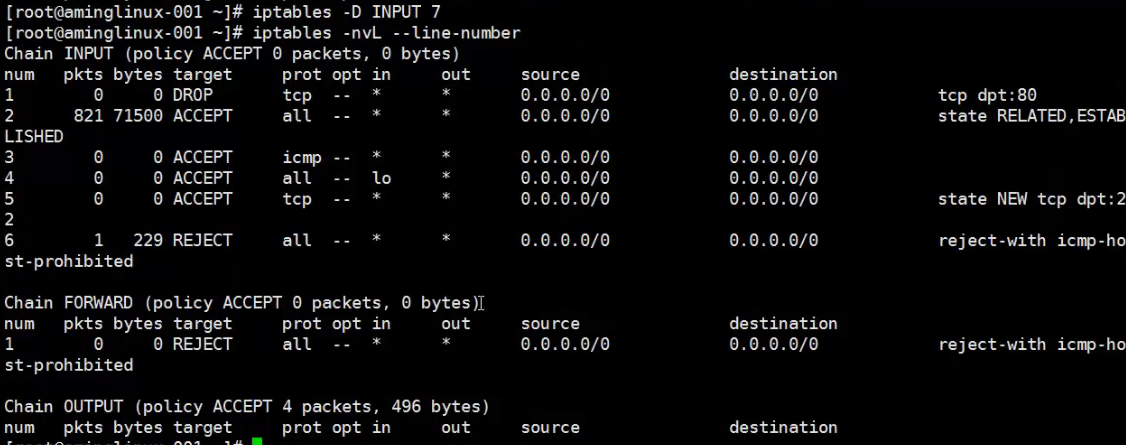This screenshot has height=445, width=1126.
Task: Click the ACCEPT target in INPUT rule 4
Action: pos(203,178)
